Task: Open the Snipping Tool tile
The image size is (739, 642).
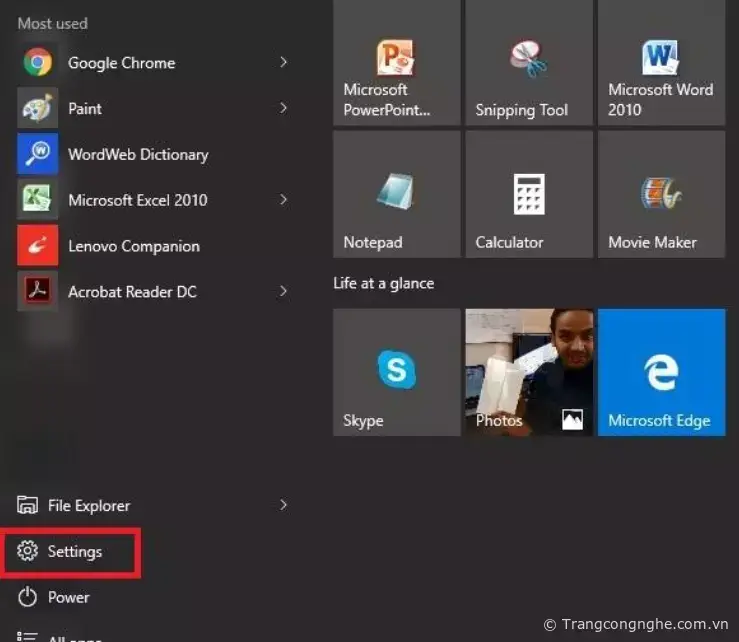Action: [528, 62]
